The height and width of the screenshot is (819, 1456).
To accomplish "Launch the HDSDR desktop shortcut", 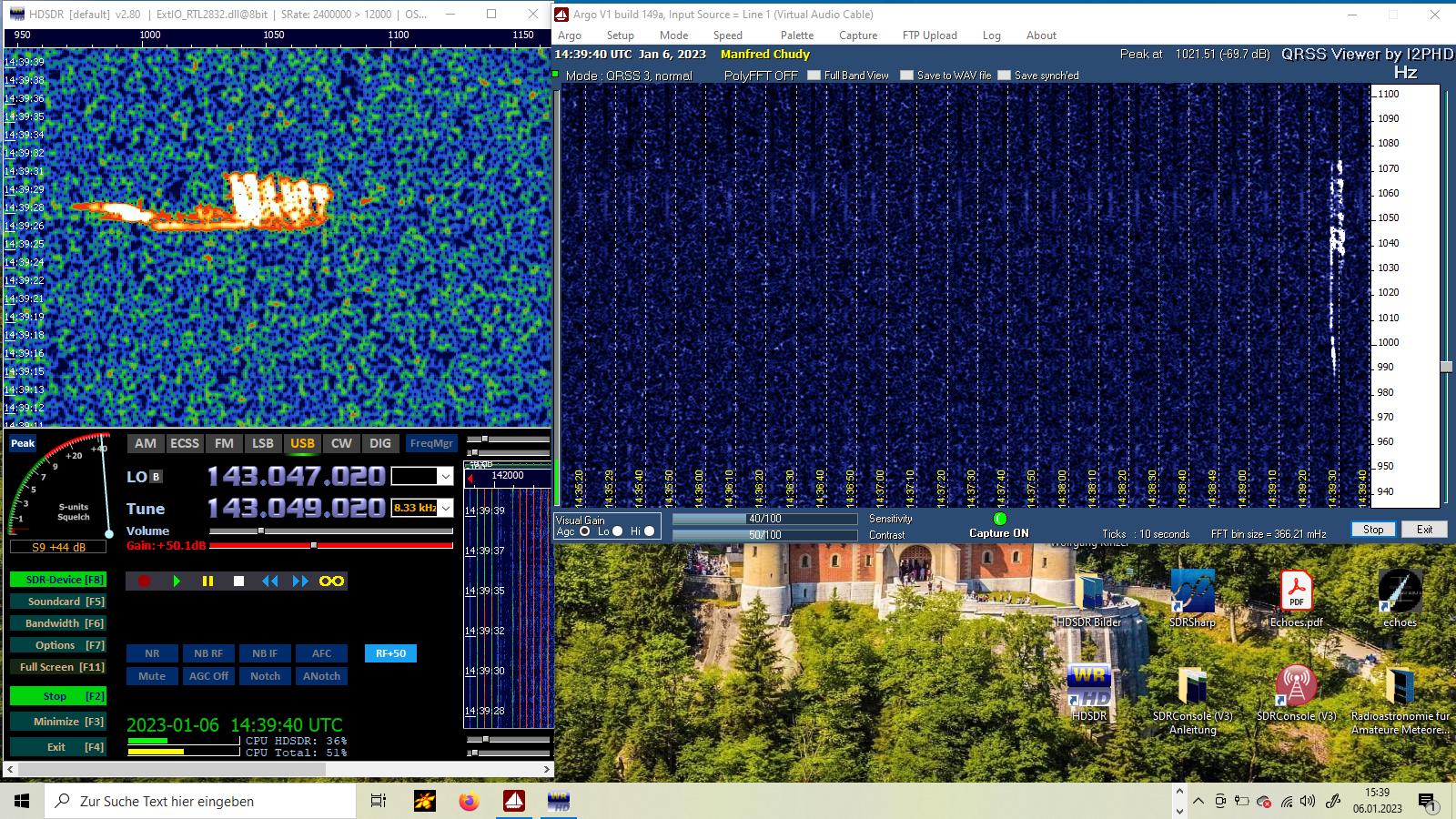I will pyautogui.click(x=1088, y=693).
